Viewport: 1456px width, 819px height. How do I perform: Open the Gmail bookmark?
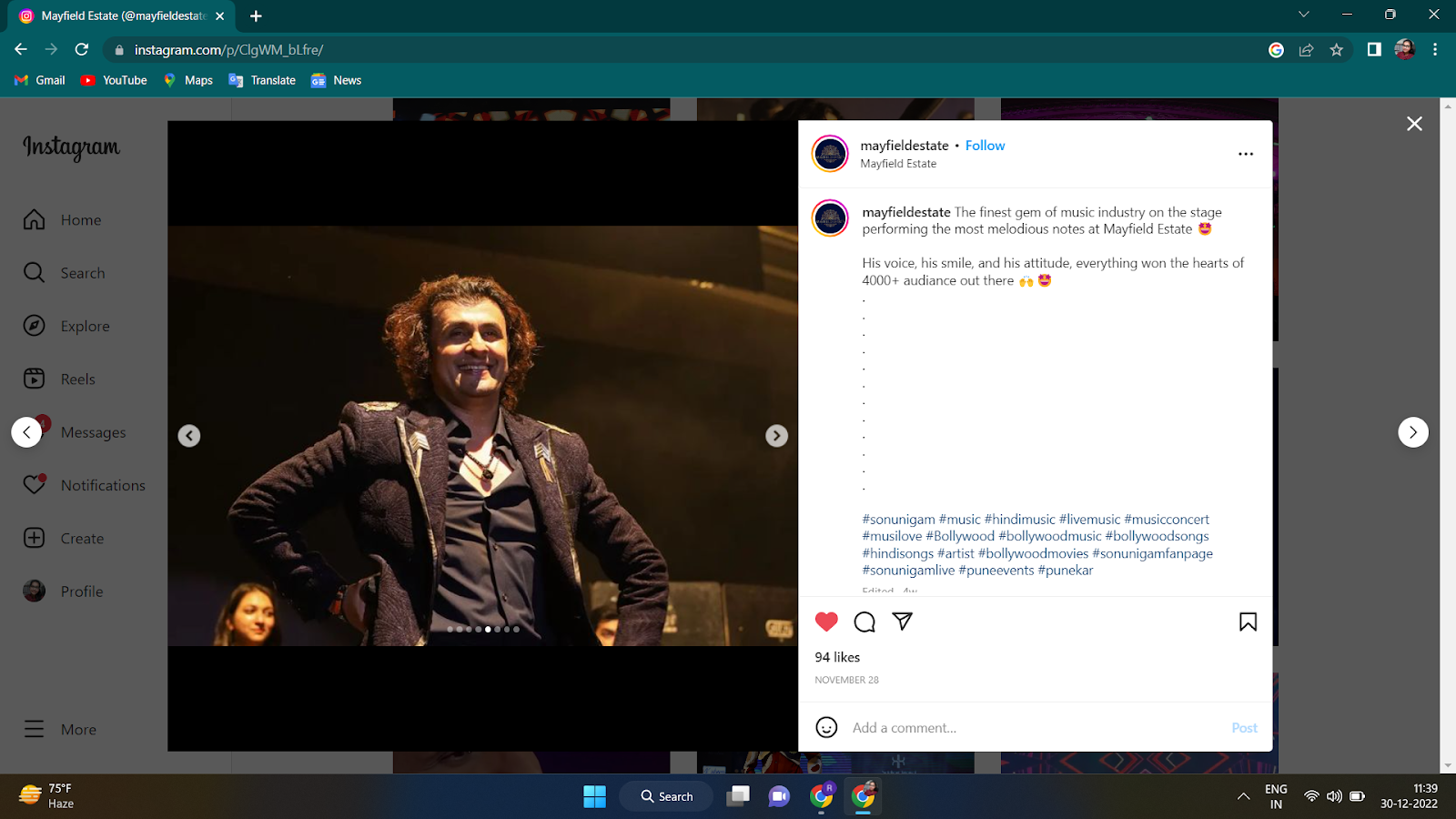point(40,80)
